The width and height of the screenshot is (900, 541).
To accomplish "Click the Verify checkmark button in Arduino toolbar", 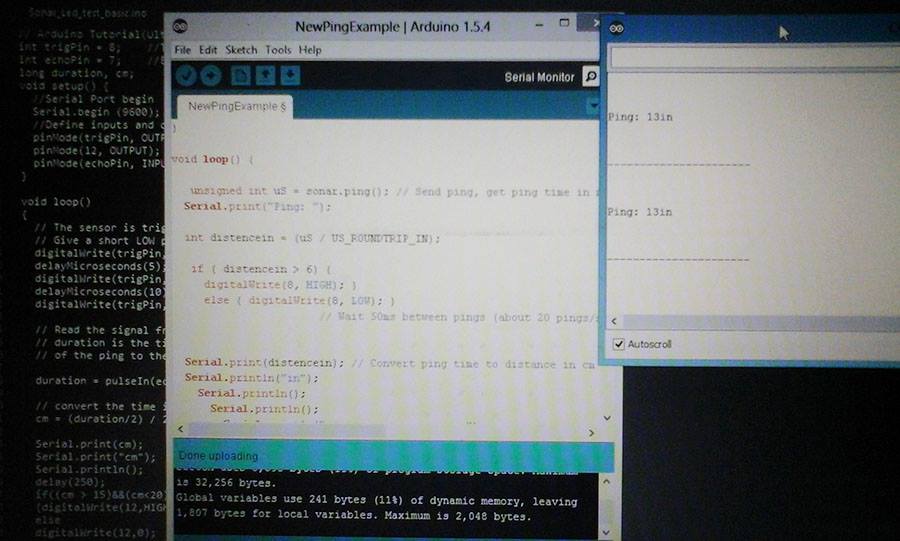I will click(x=186, y=75).
